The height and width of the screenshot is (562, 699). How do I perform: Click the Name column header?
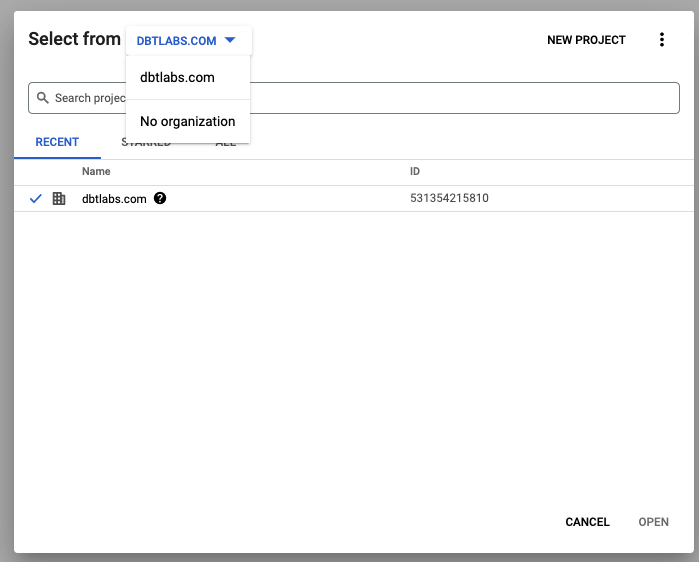pyautogui.click(x=96, y=172)
